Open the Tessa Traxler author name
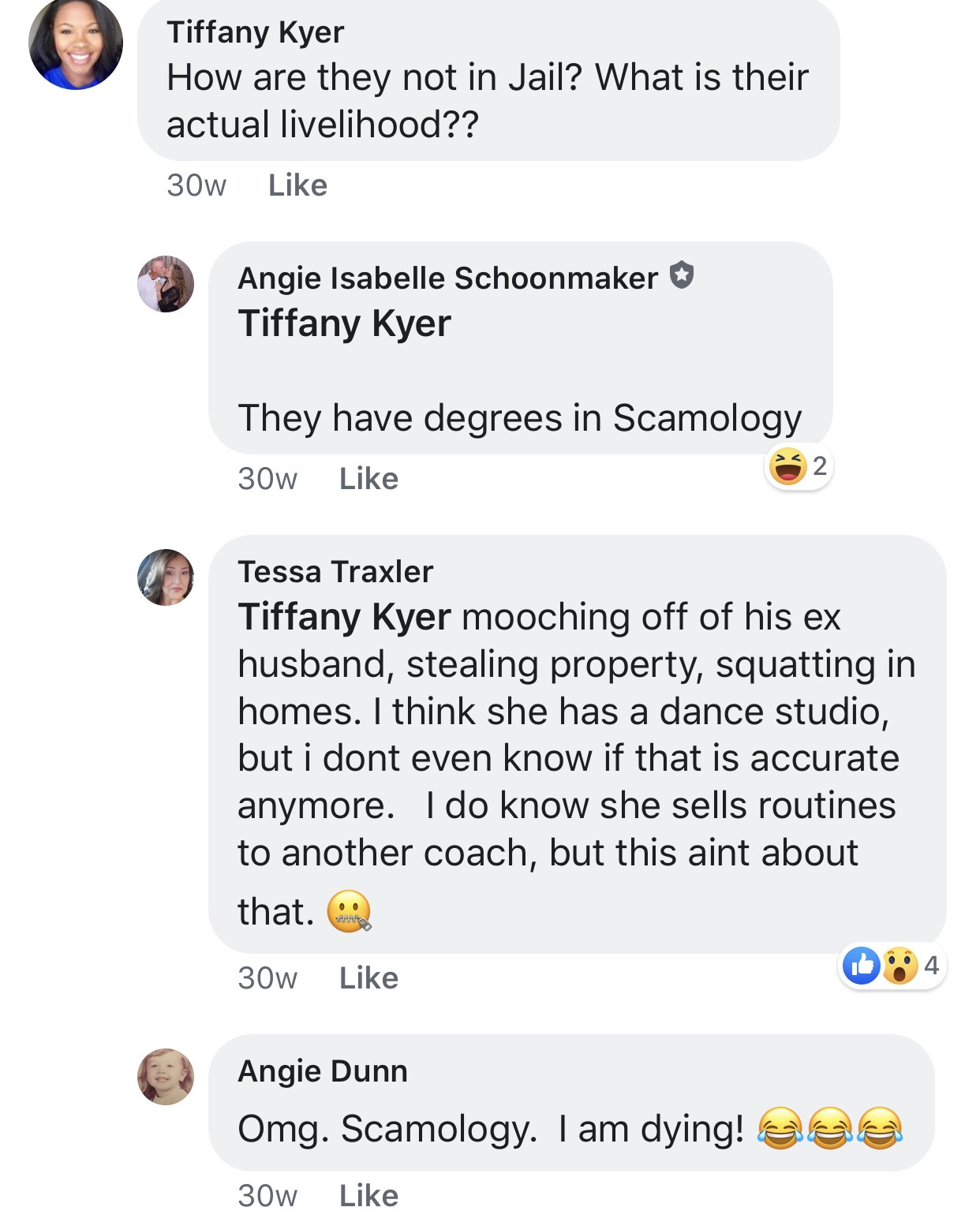Screen dimensions: 980x1222 tap(335, 572)
